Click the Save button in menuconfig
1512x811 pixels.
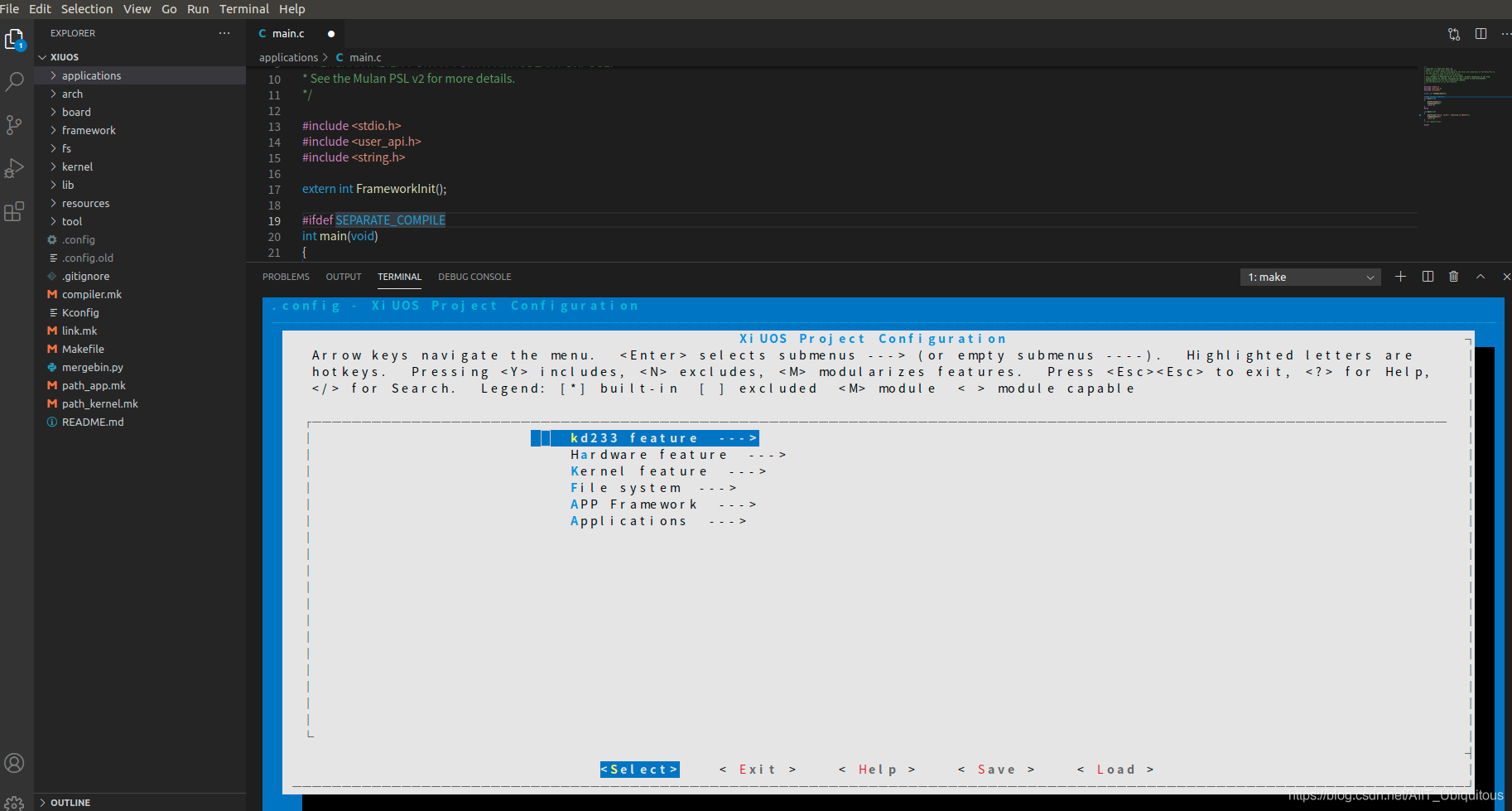996,770
